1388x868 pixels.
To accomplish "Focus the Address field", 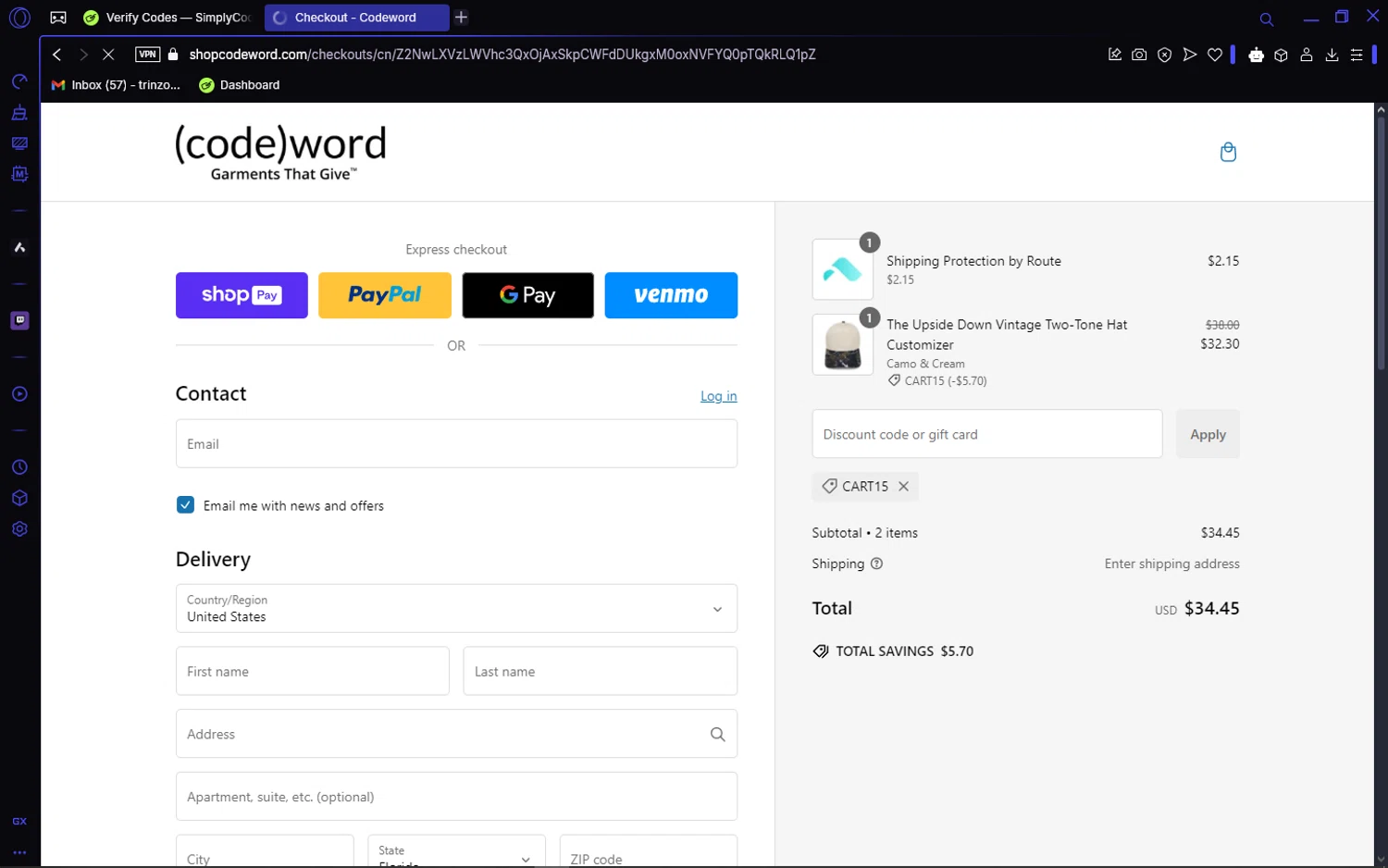I will tap(456, 734).
